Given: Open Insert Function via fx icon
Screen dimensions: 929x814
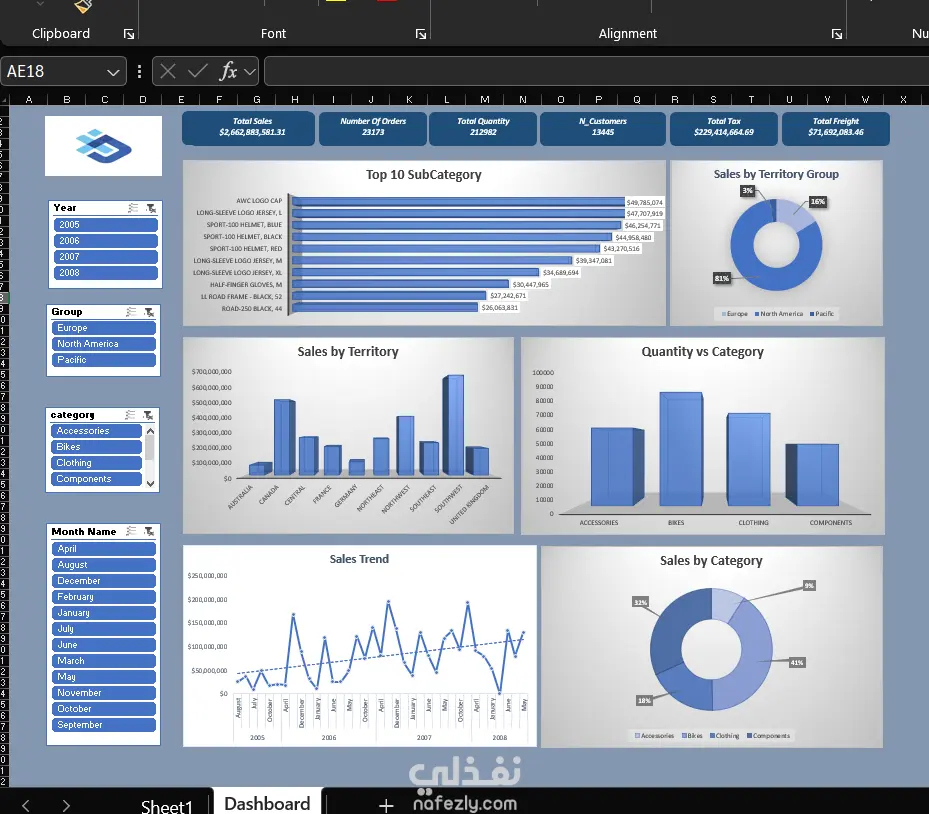Looking at the screenshot, I should point(229,72).
